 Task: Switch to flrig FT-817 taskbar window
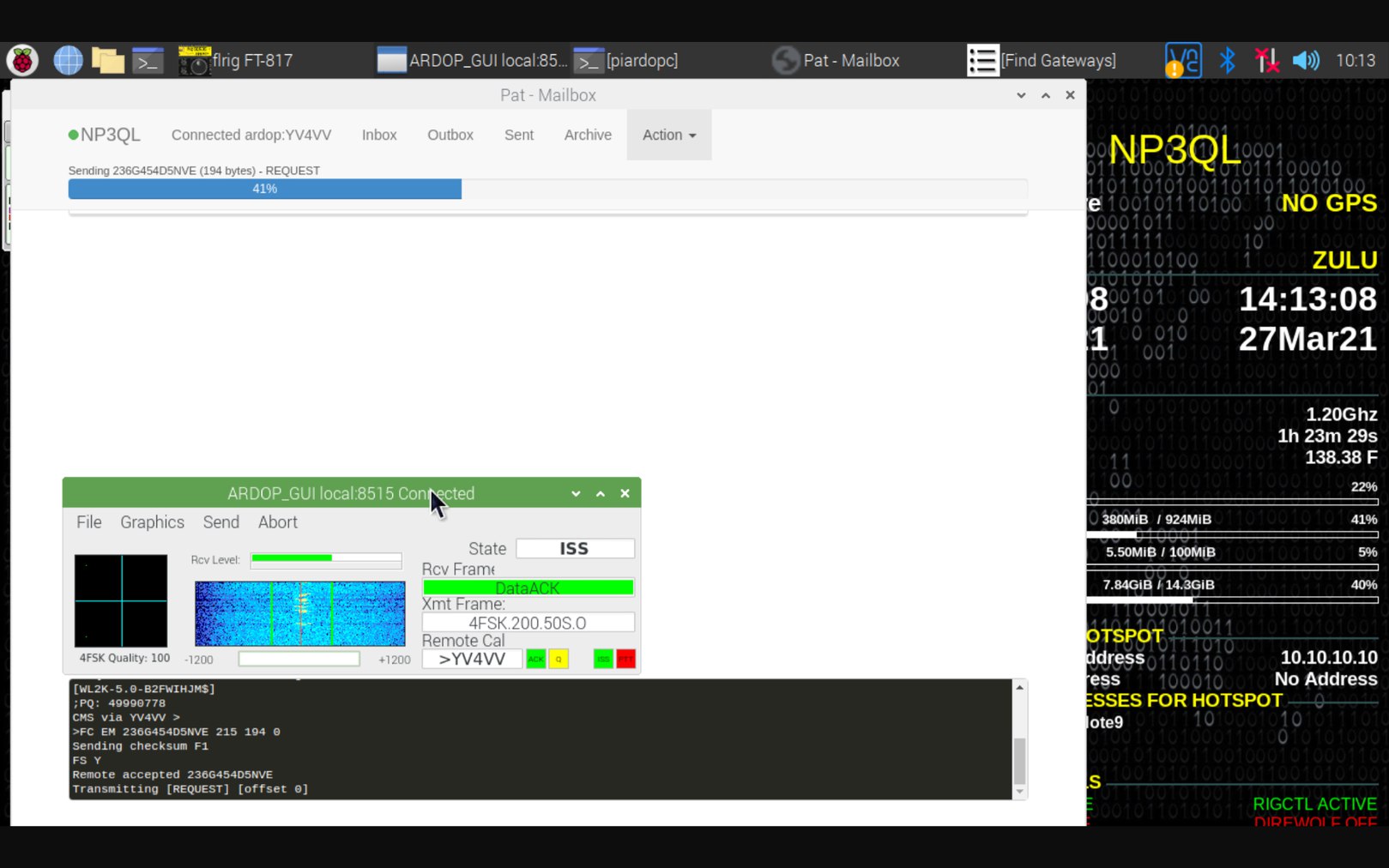(236, 60)
